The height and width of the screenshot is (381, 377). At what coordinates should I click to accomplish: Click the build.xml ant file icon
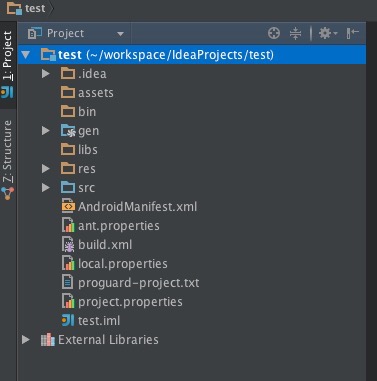[68, 244]
